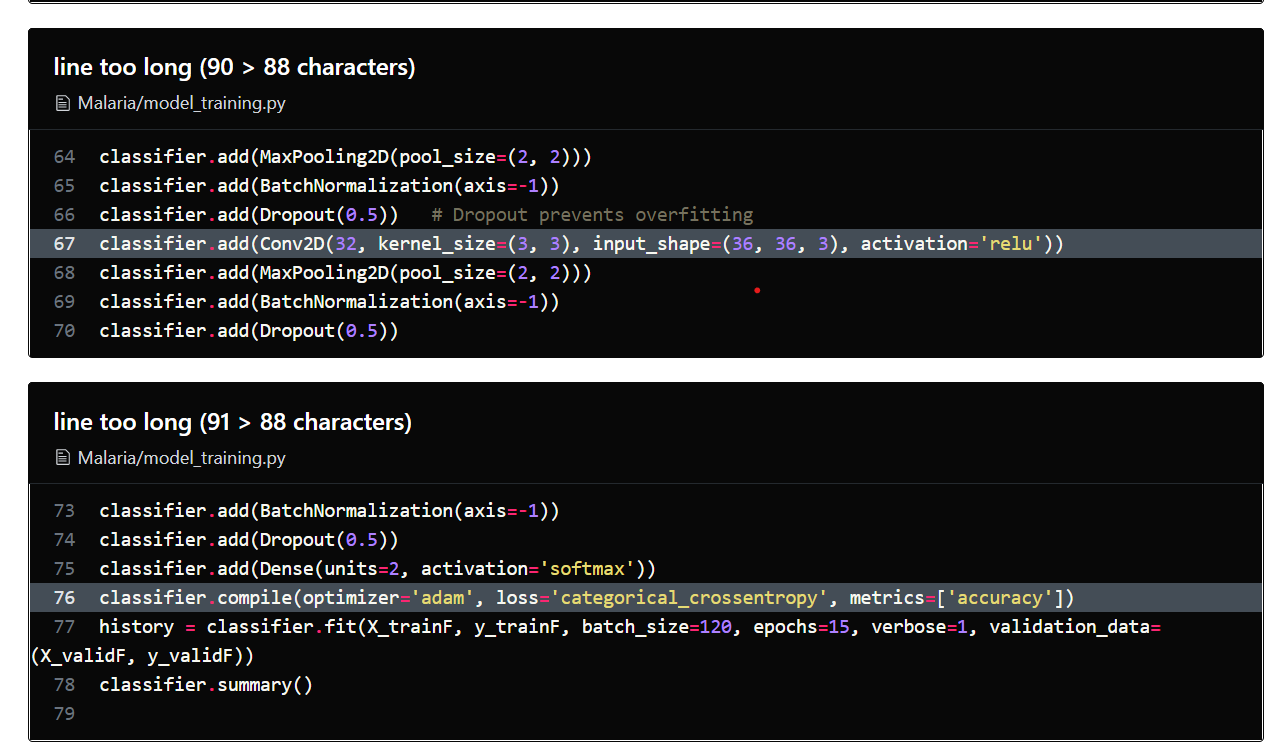The width and height of the screenshot is (1276, 745).
Task: Click the Conv2D code on line 67
Action: tap(582, 244)
